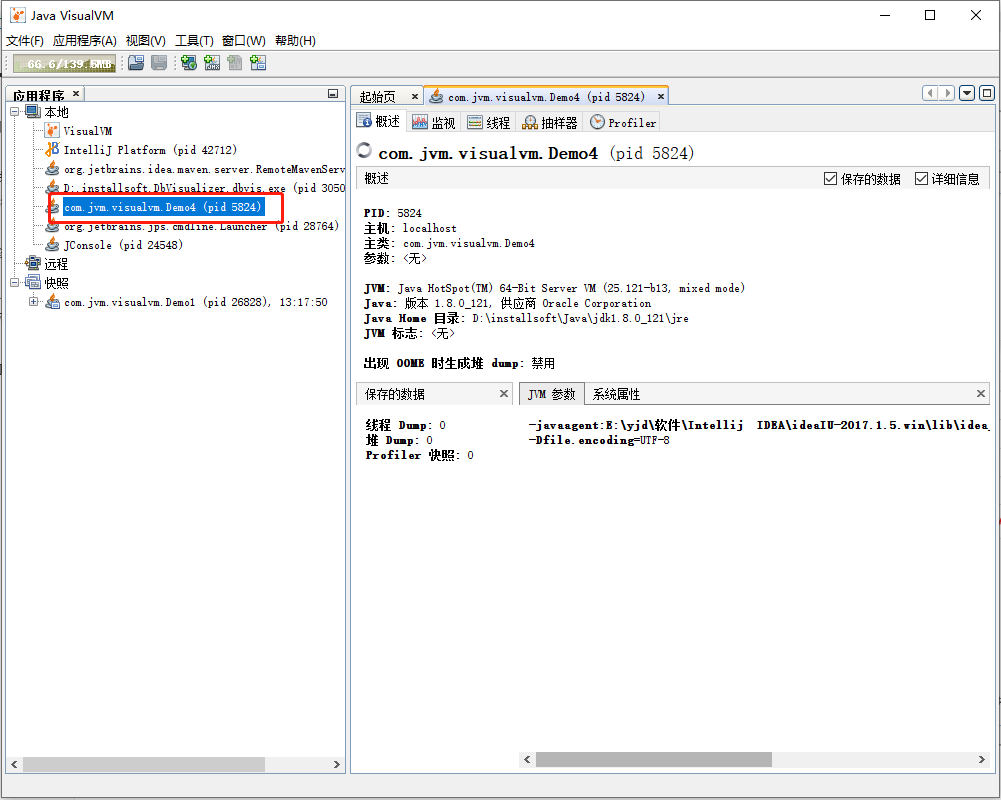Maximize the document window with the square icon

tap(986, 93)
